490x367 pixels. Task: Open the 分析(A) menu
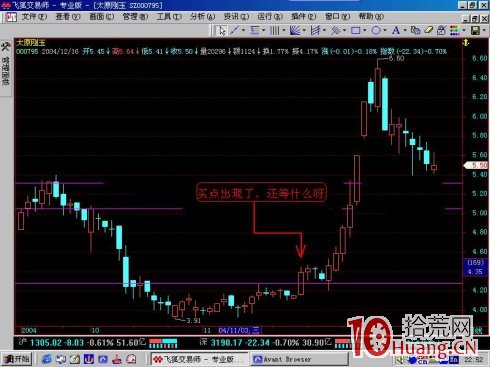(x=203, y=16)
